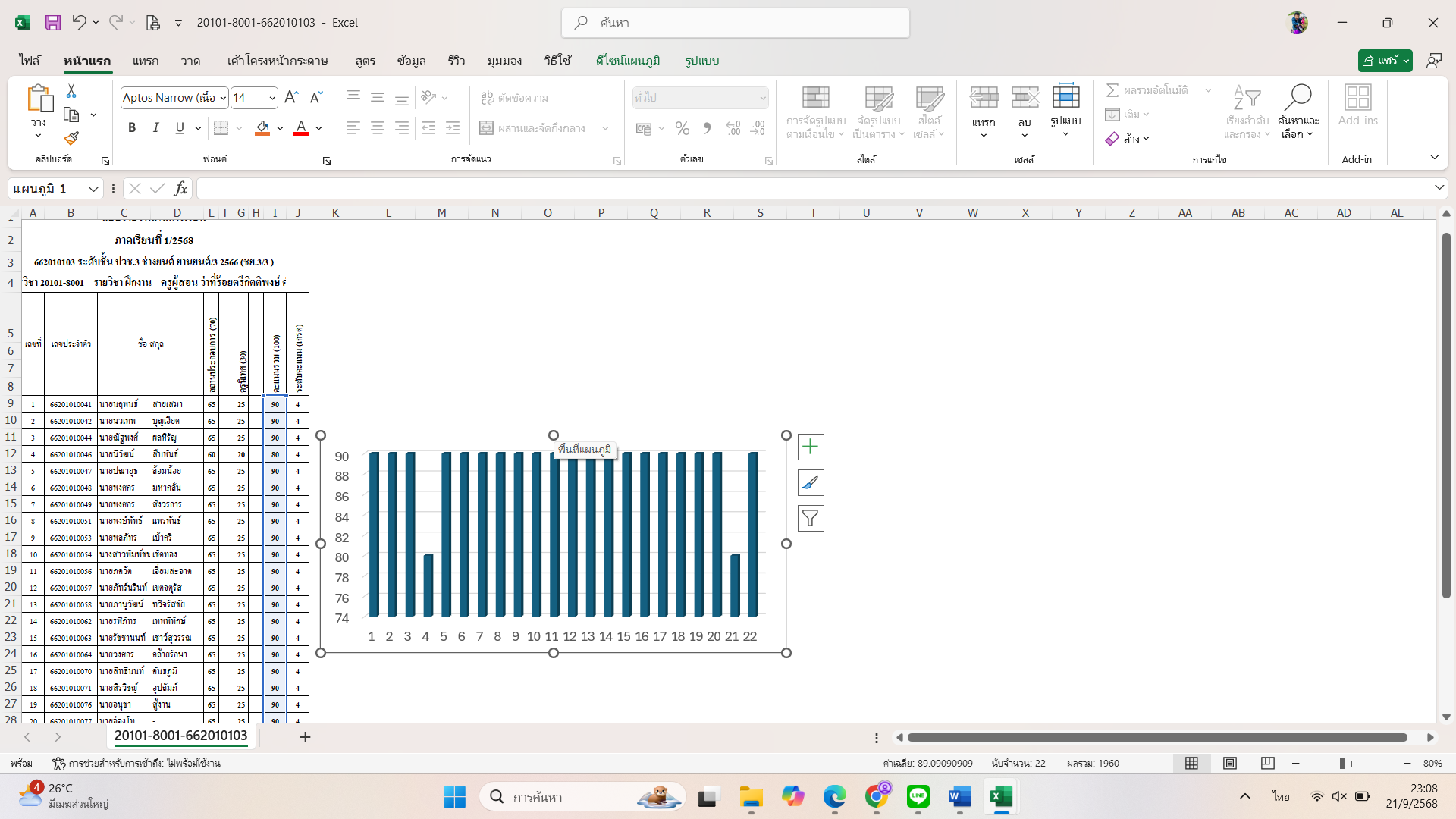Toggle Italic formatting

click(155, 128)
